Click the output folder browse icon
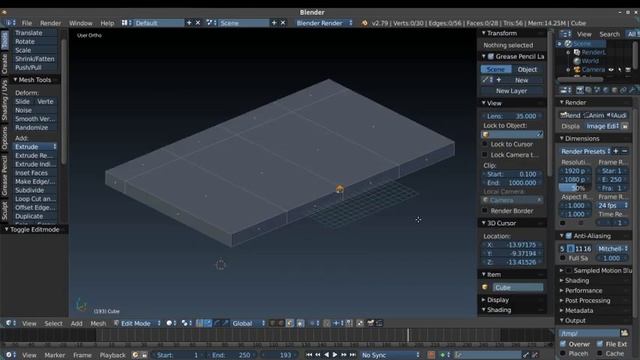Image resolution: width=640 pixels, height=360 pixels. click(x=624, y=333)
